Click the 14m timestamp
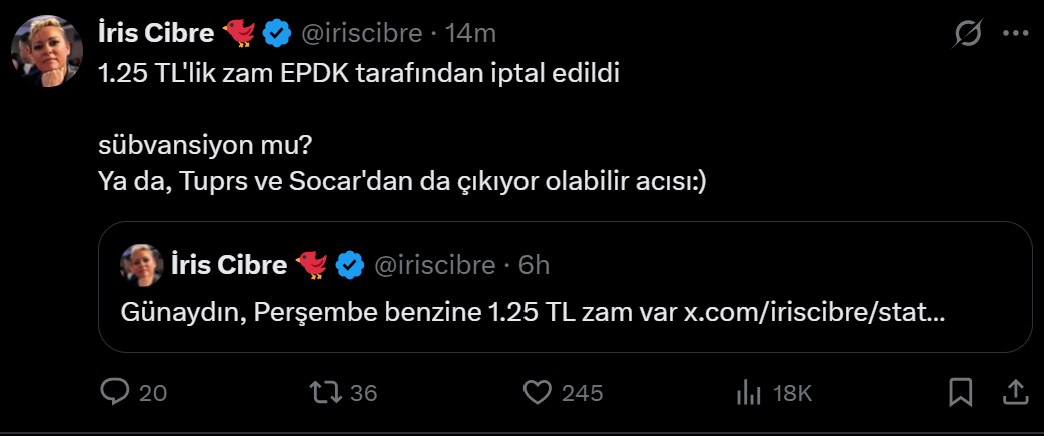 pos(471,33)
